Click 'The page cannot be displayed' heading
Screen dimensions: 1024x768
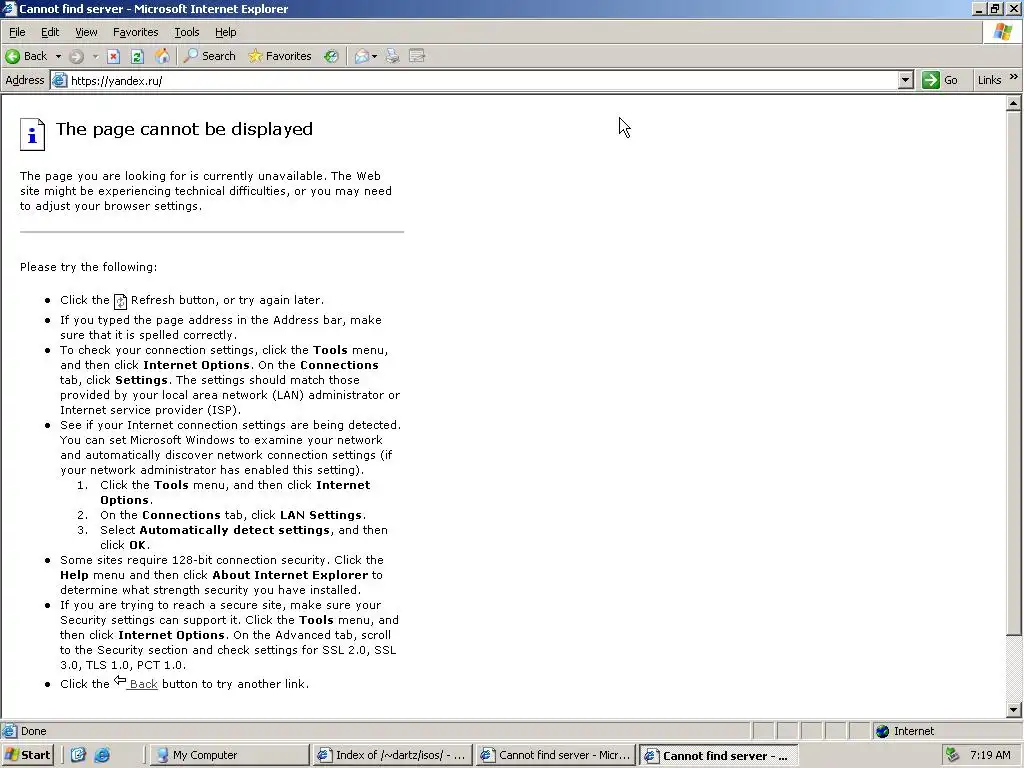[x=184, y=129]
